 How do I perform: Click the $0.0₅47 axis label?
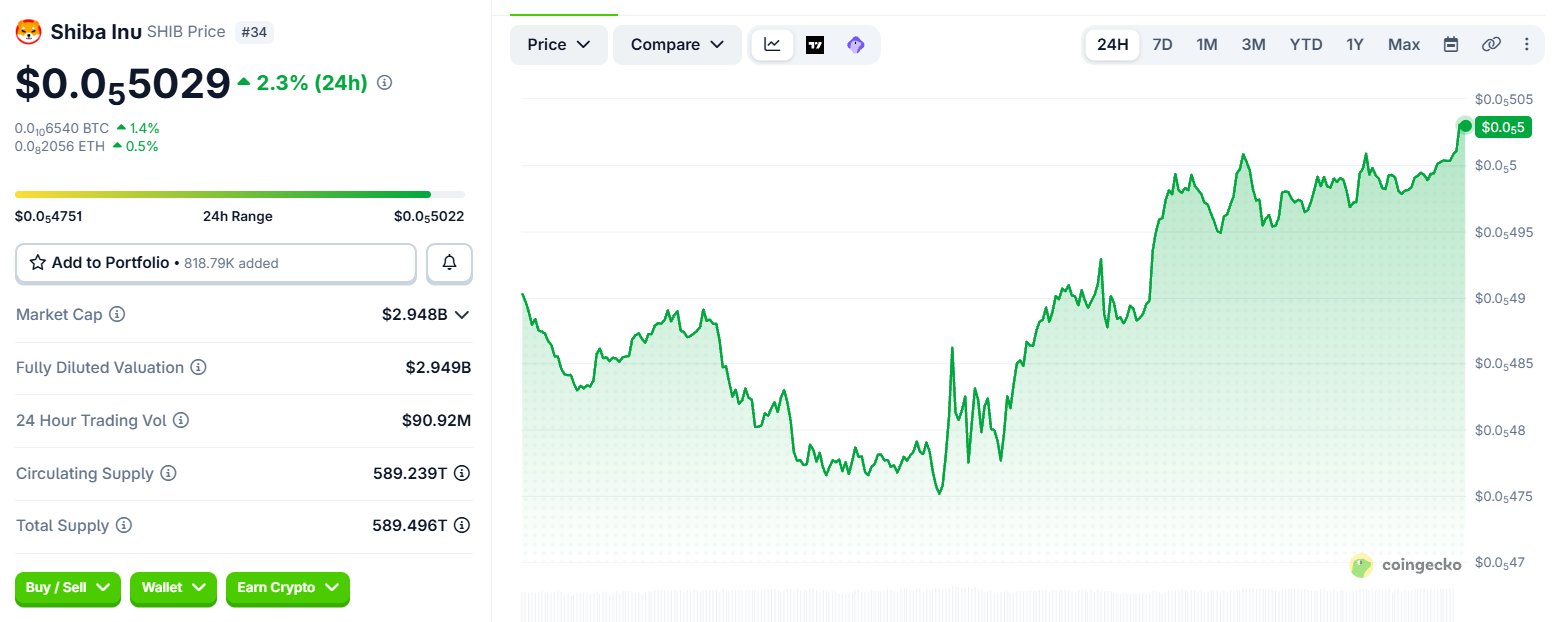tap(1500, 563)
